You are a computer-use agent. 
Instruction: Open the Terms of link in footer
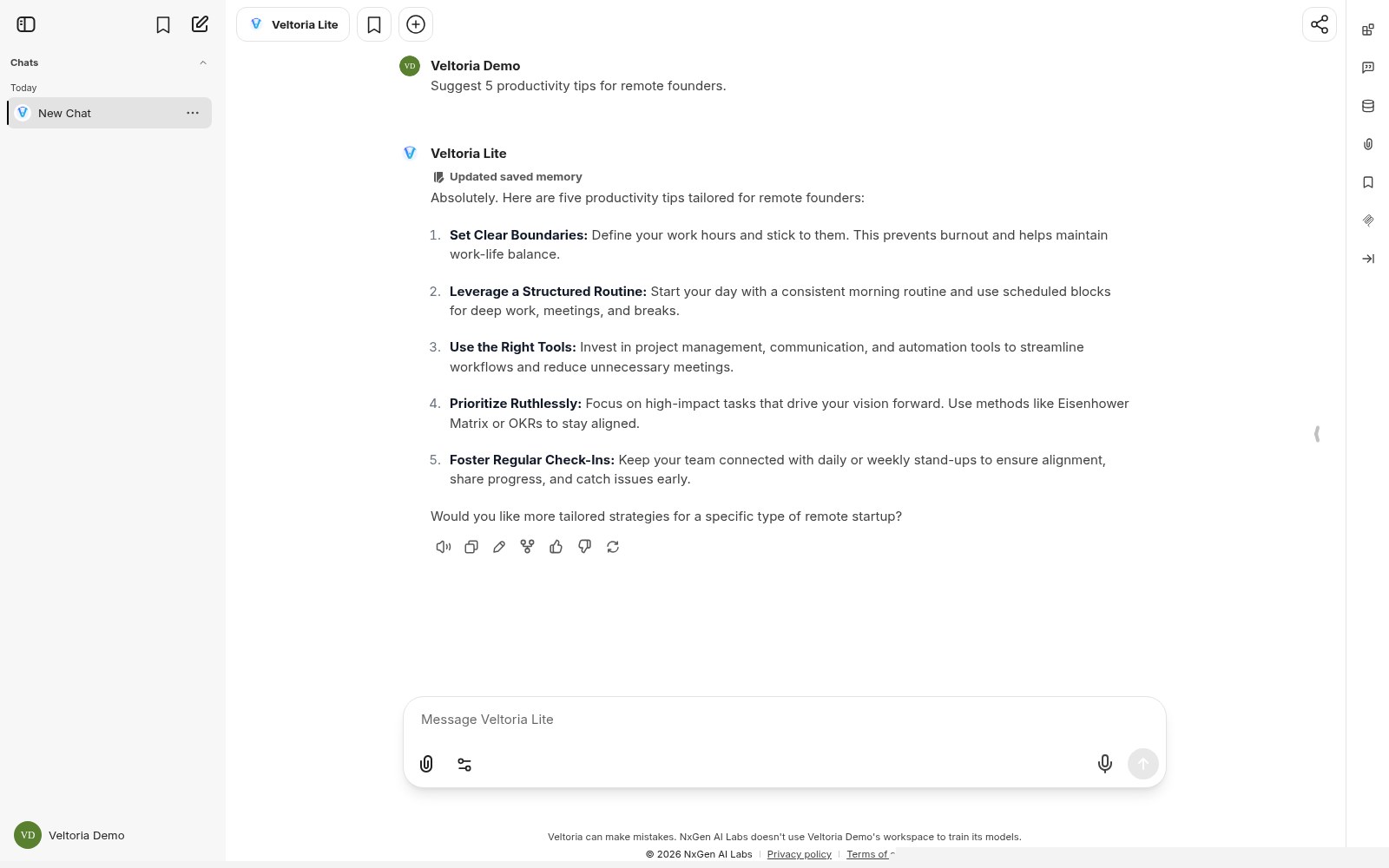click(870, 854)
